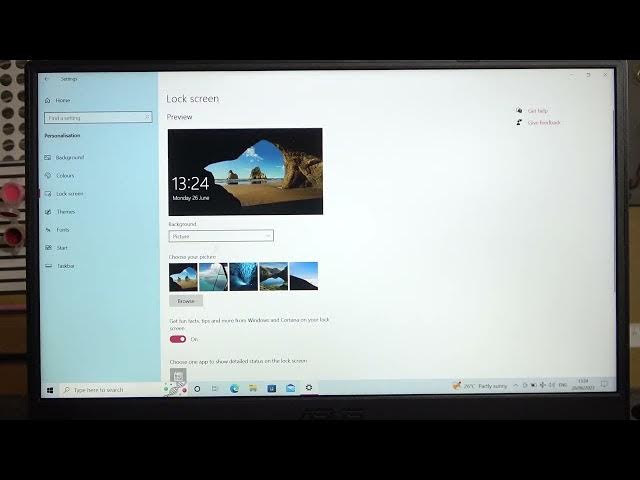Click the Home house icon
Screen dimensions: 640x480
click(47, 100)
